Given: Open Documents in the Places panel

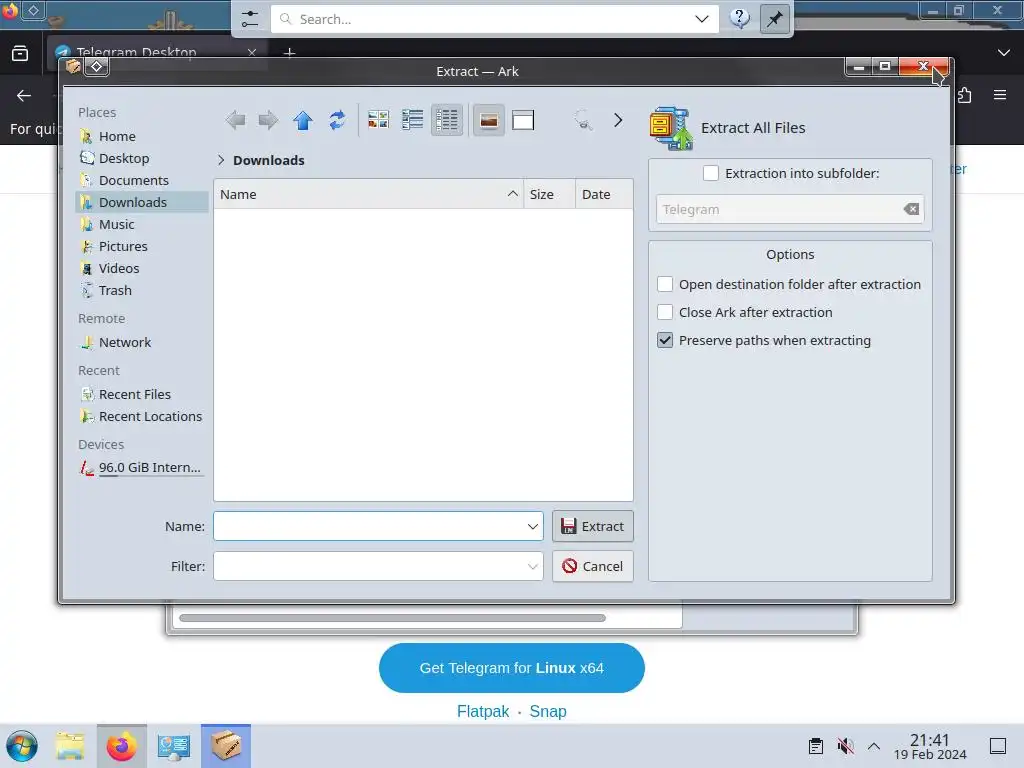Looking at the screenshot, I should (x=142, y=180).
